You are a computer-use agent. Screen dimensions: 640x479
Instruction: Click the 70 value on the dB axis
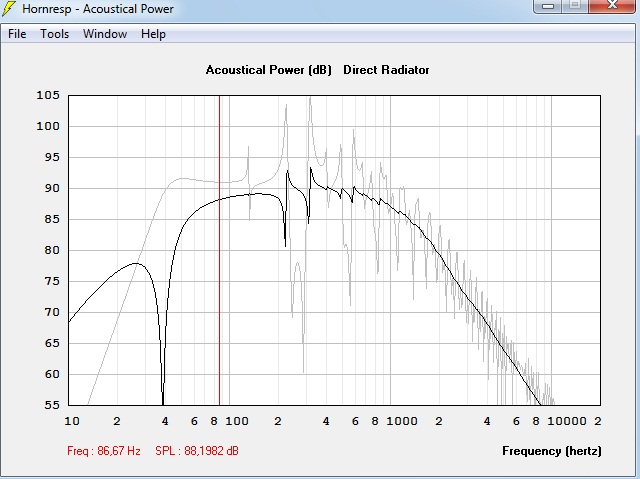[52, 312]
